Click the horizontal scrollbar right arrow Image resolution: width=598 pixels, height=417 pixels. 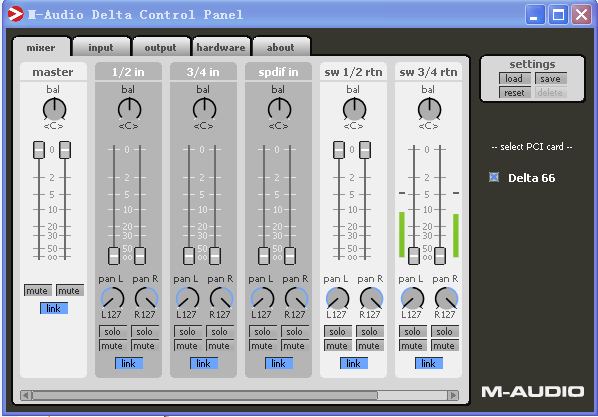[x=453, y=395]
